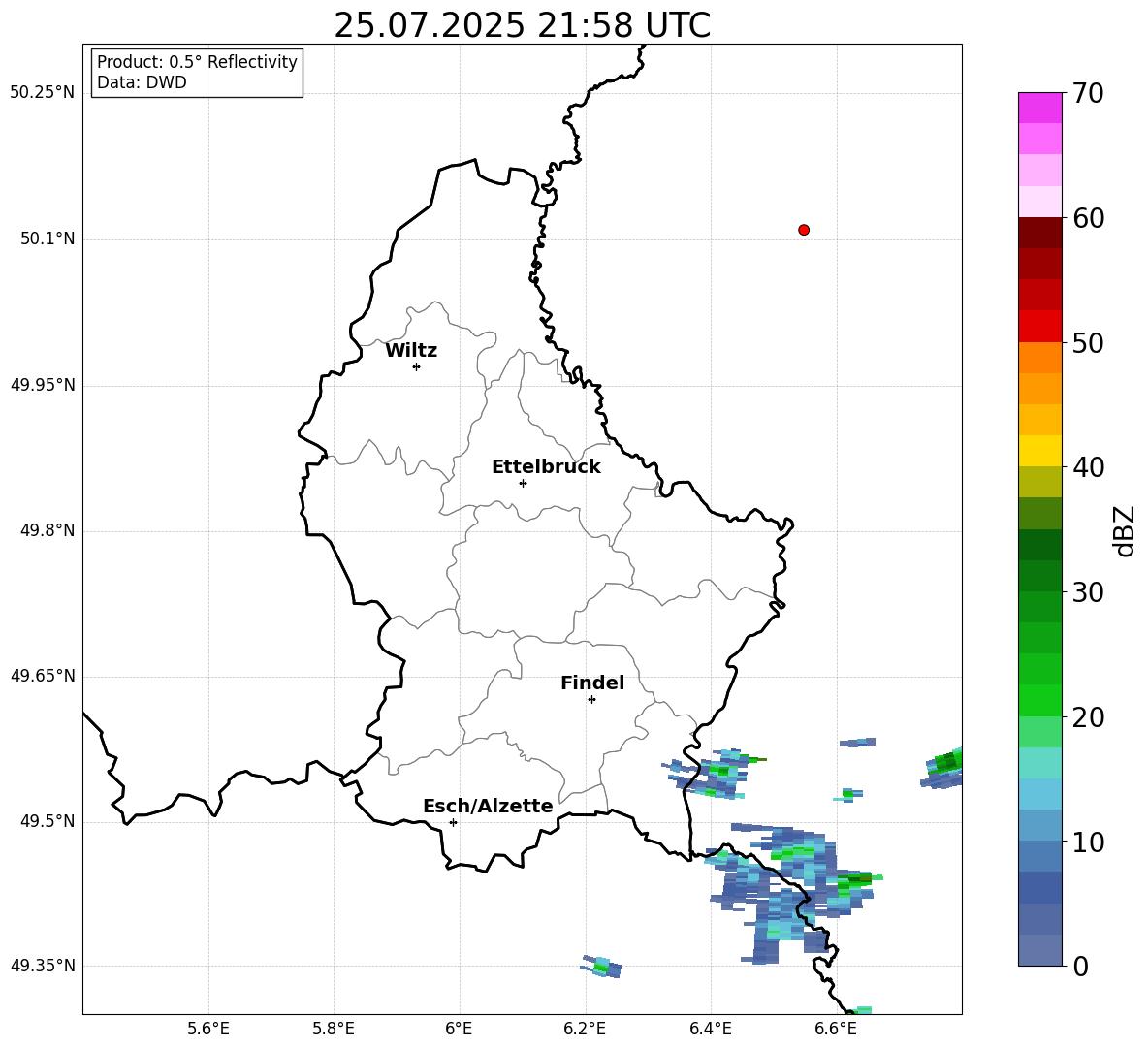Click the 50.25°N latitude label
Viewport: 1148px width, 1048px height.
(43, 93)
